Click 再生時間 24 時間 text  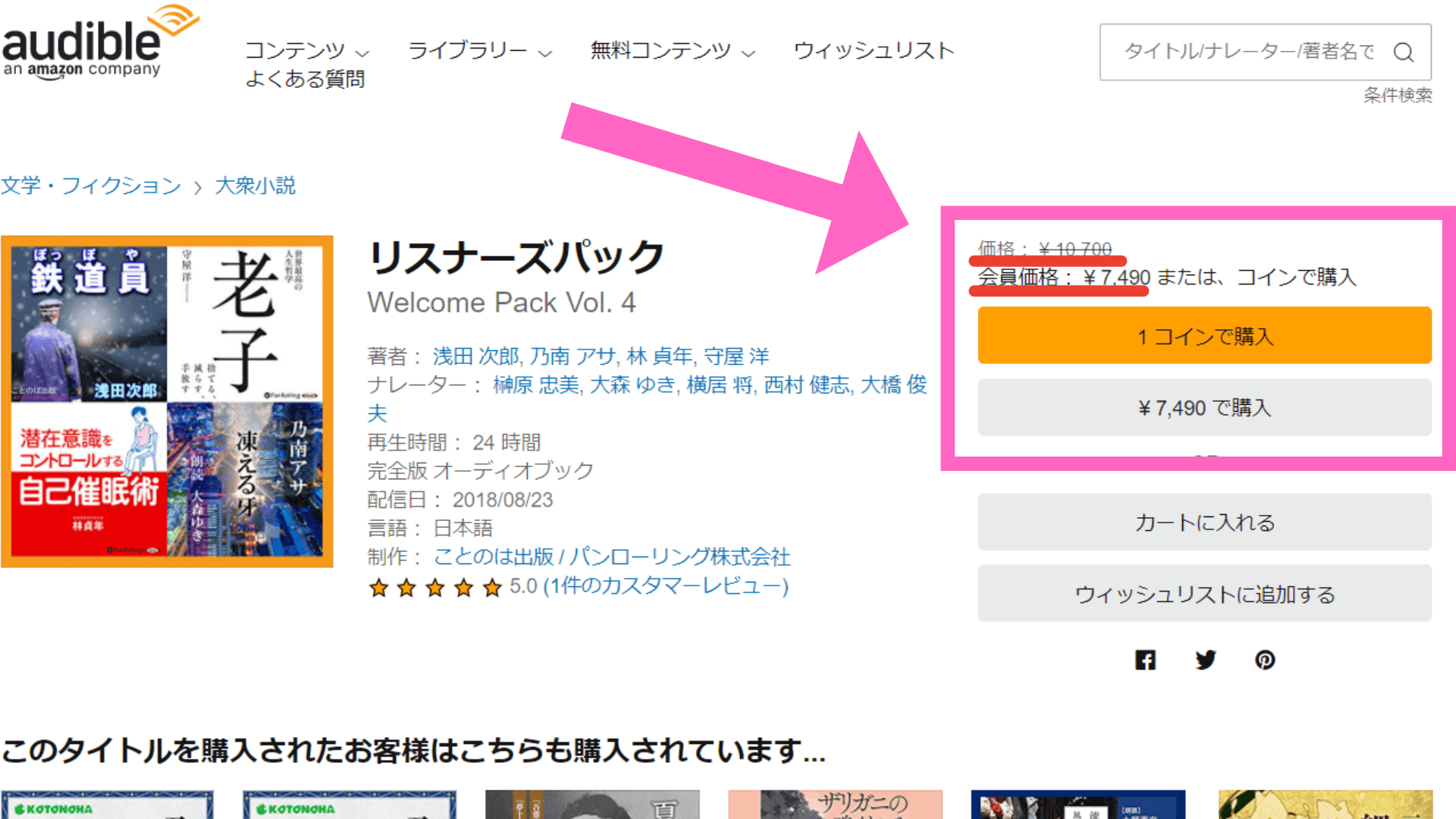pyautogui.click(x=454, y=442)
